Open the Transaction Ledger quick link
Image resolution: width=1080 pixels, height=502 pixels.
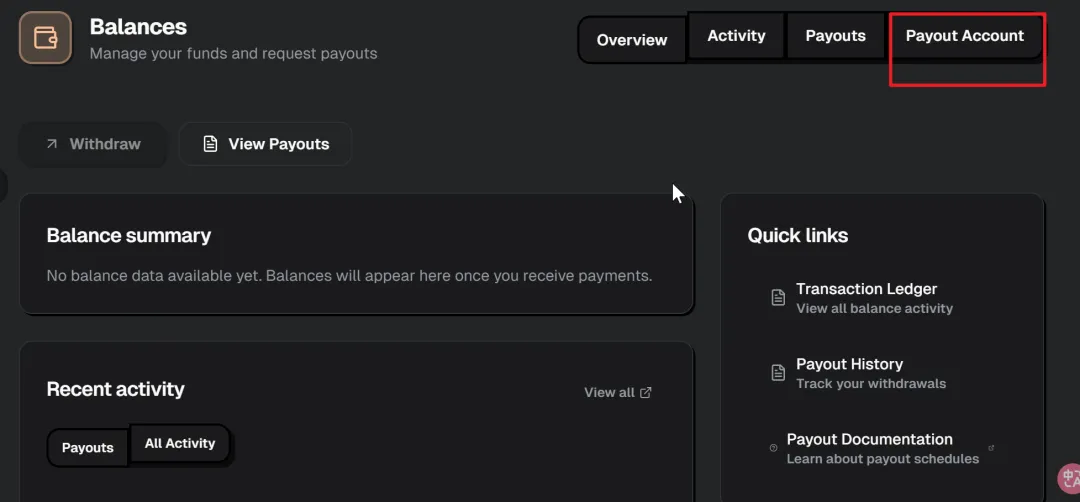(x=866, y=289)
